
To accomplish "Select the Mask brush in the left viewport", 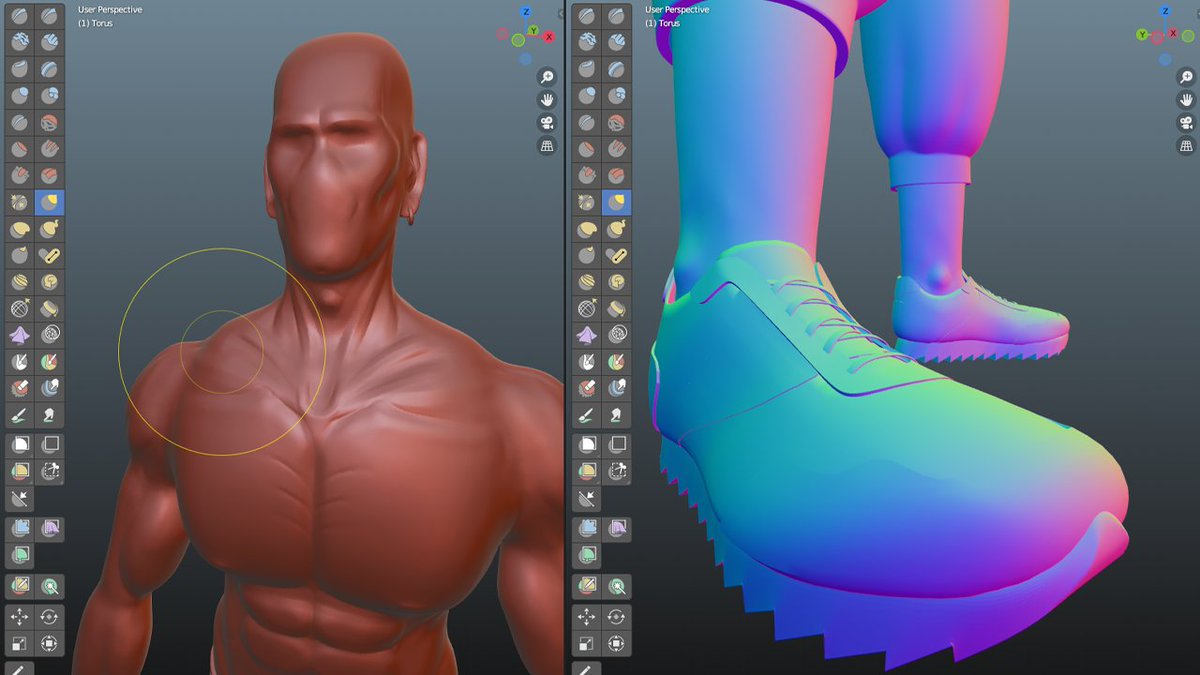I will point(19,362).
